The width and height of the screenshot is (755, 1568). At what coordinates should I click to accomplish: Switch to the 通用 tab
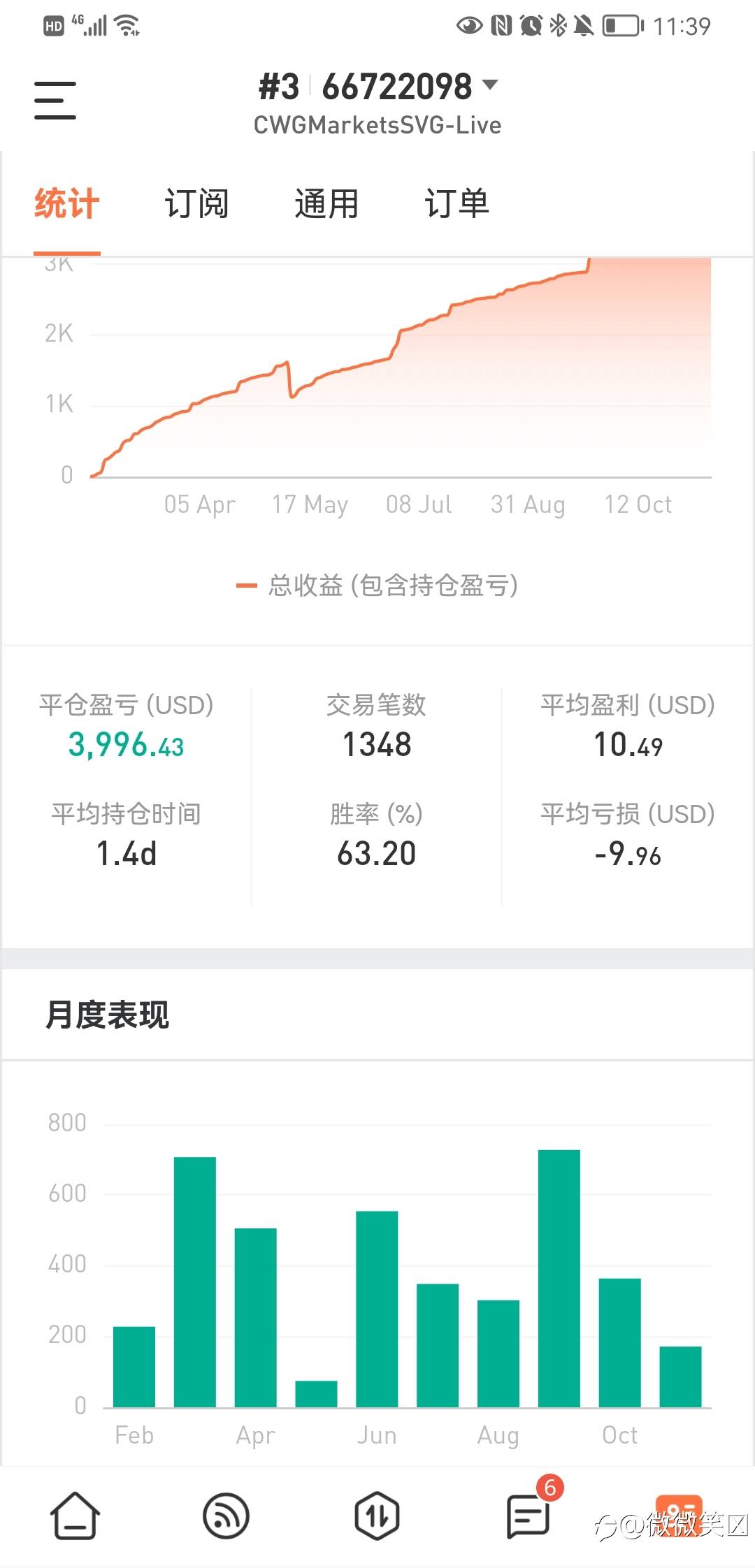point(326,204)
